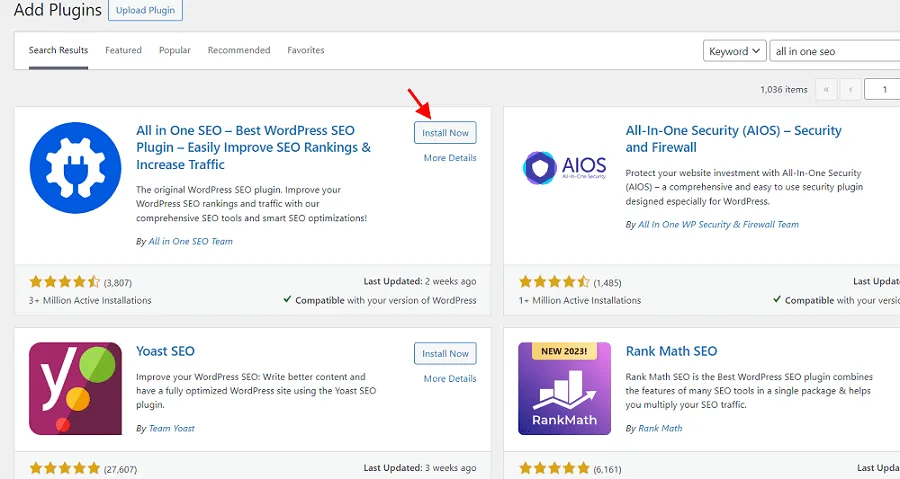Click the search field containing 'all in one seo'
Screen dimensions: 900x479
835,51
